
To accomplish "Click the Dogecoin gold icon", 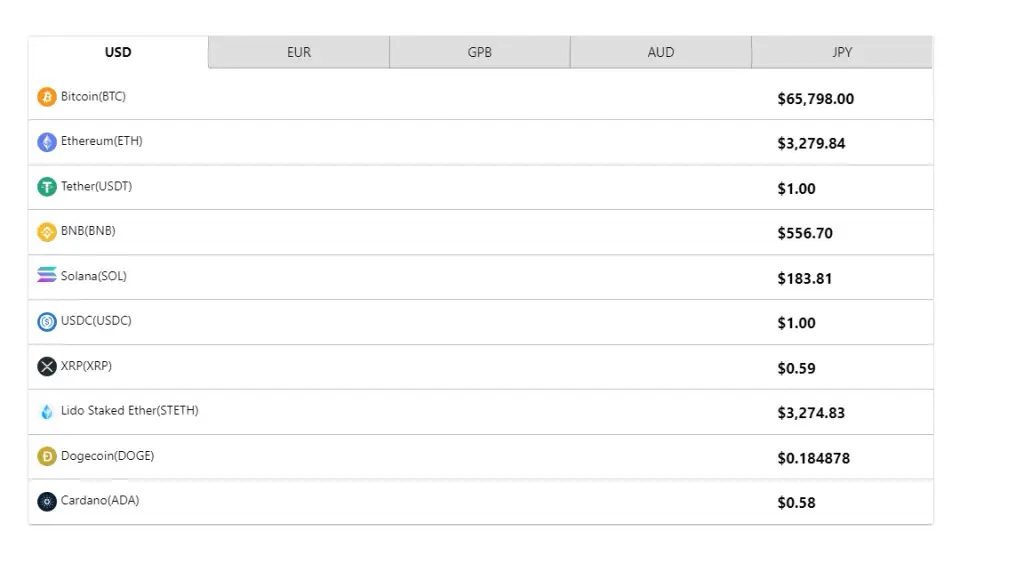I will click(46, 456).
